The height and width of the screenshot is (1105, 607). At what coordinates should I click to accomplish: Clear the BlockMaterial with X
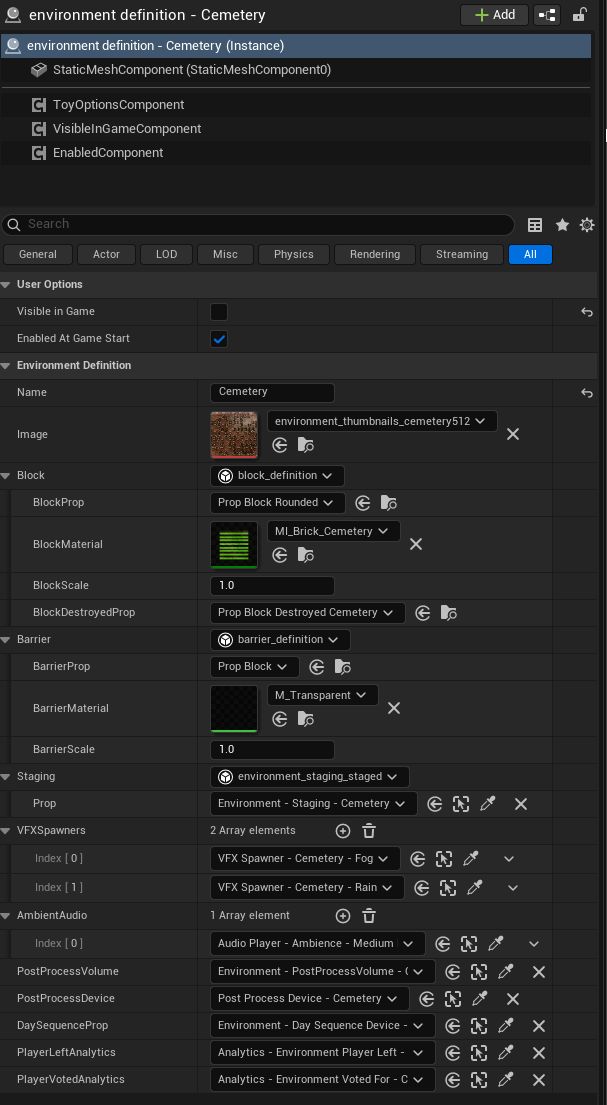pos(416,544)
